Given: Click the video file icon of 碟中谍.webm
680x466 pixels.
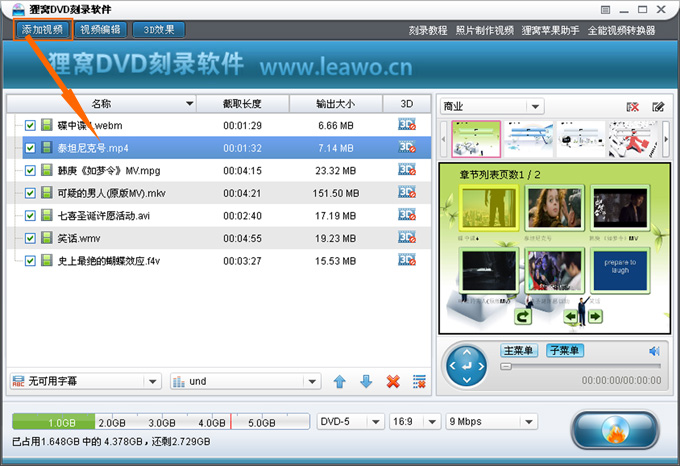Looking at the screenshot, I should (x=47, y=125).
